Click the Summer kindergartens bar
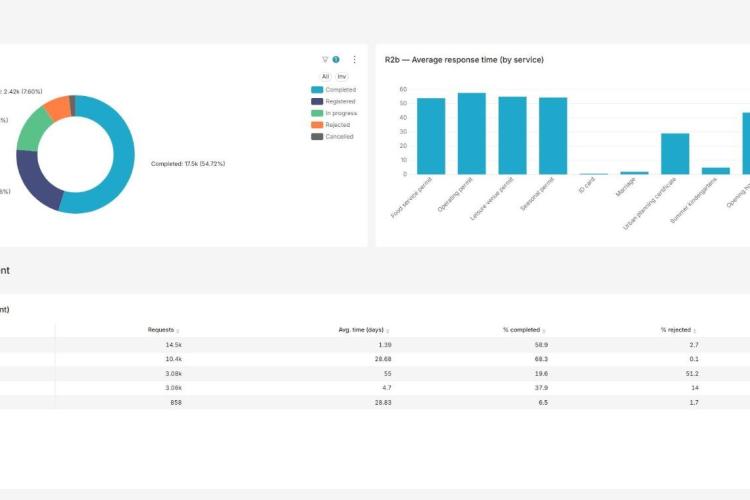The width and height of the screenshot is (750, 500). pos(716,171)
